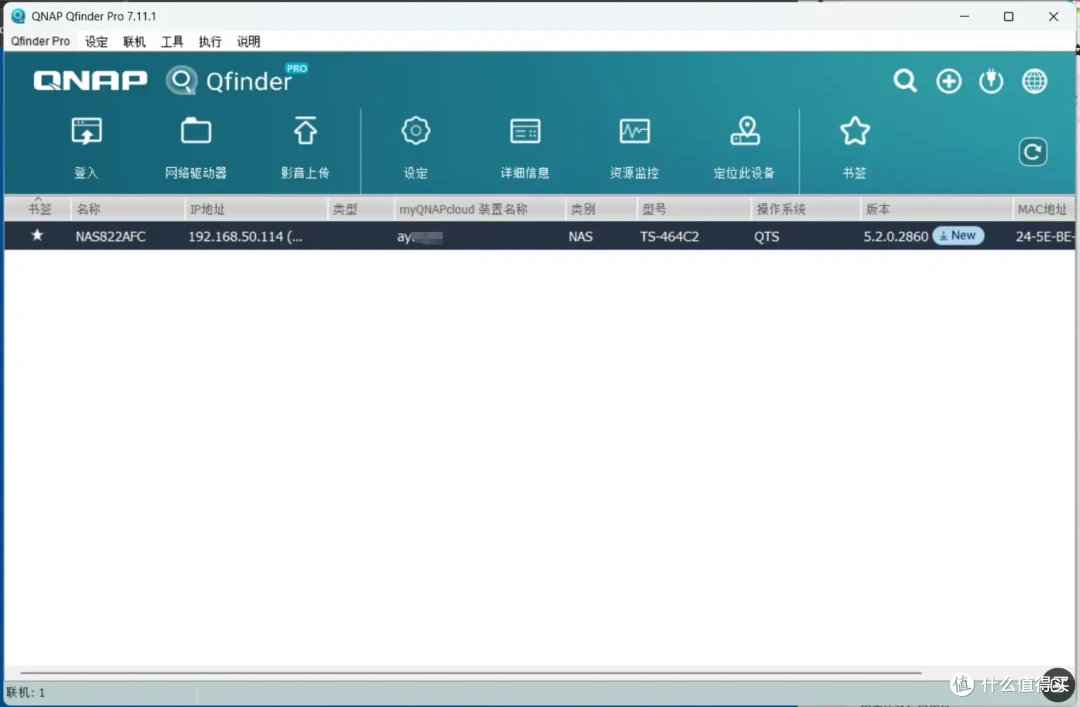The height and width of the screenshot is (707, 1080).
Task: Sort by myQNAPcloud 装置名称 column header
Action: [x=480, y=209]
